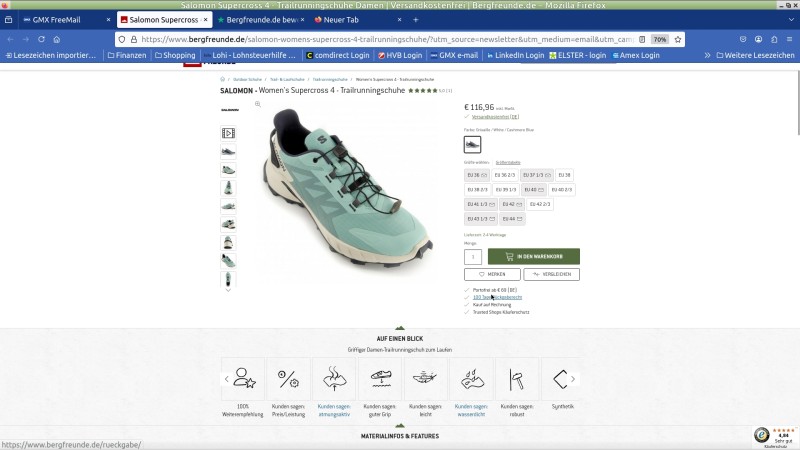Image resolution: width=800 pixels, height=450 pixels.
Task: Open tracking protection shield icon in address bar
Action: tap(122, 39)
